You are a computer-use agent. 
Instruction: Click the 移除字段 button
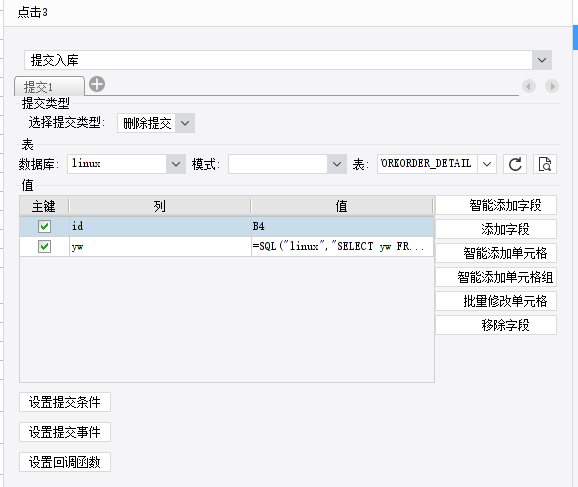coord(496,325)
